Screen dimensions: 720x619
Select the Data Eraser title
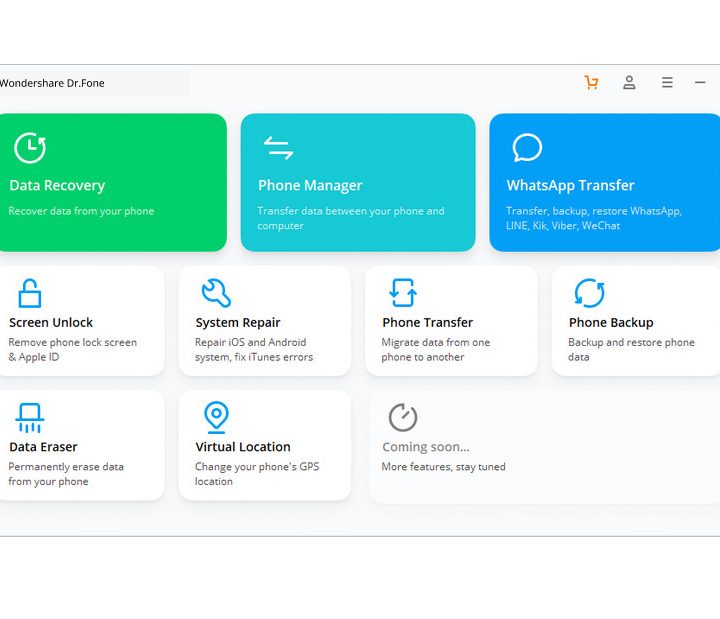pos(43,447)
